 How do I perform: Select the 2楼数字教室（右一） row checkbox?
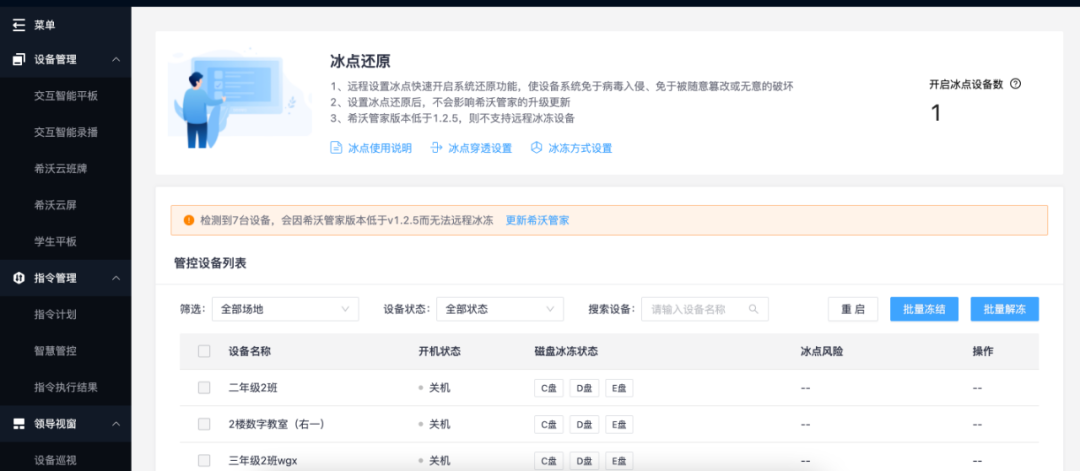204,424
